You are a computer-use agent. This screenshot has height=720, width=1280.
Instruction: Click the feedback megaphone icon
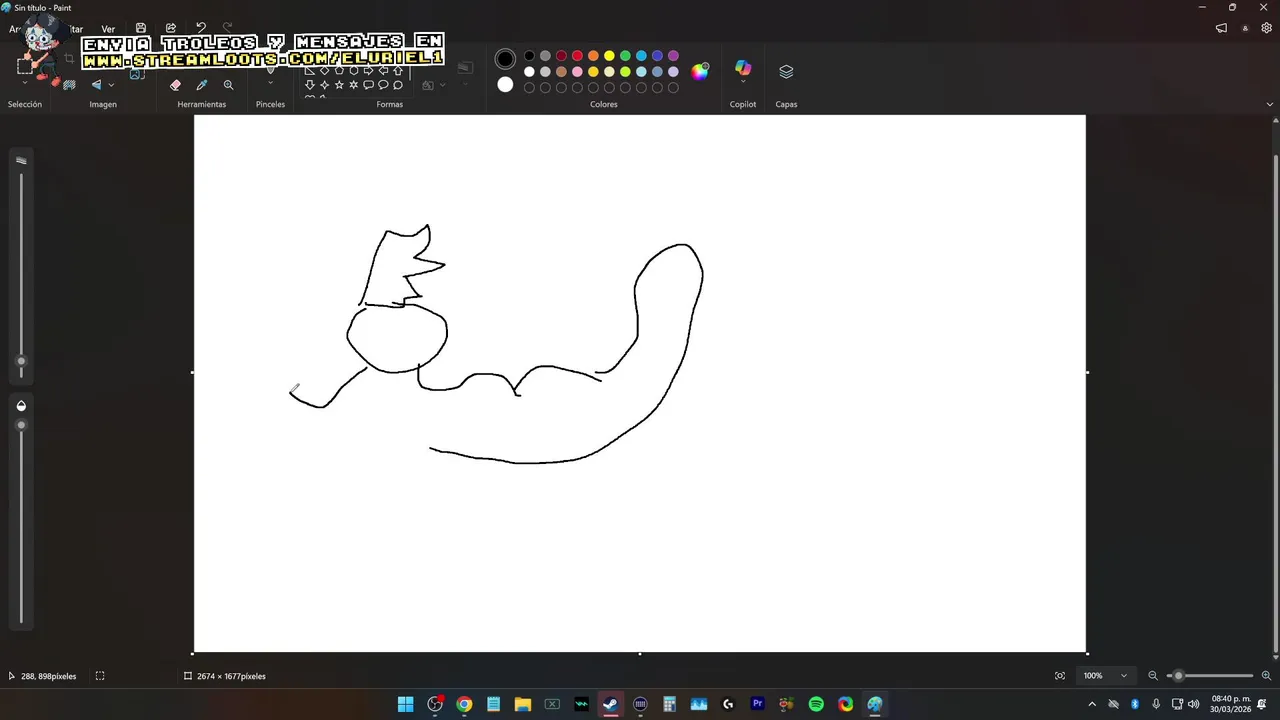pos(1221,28)
